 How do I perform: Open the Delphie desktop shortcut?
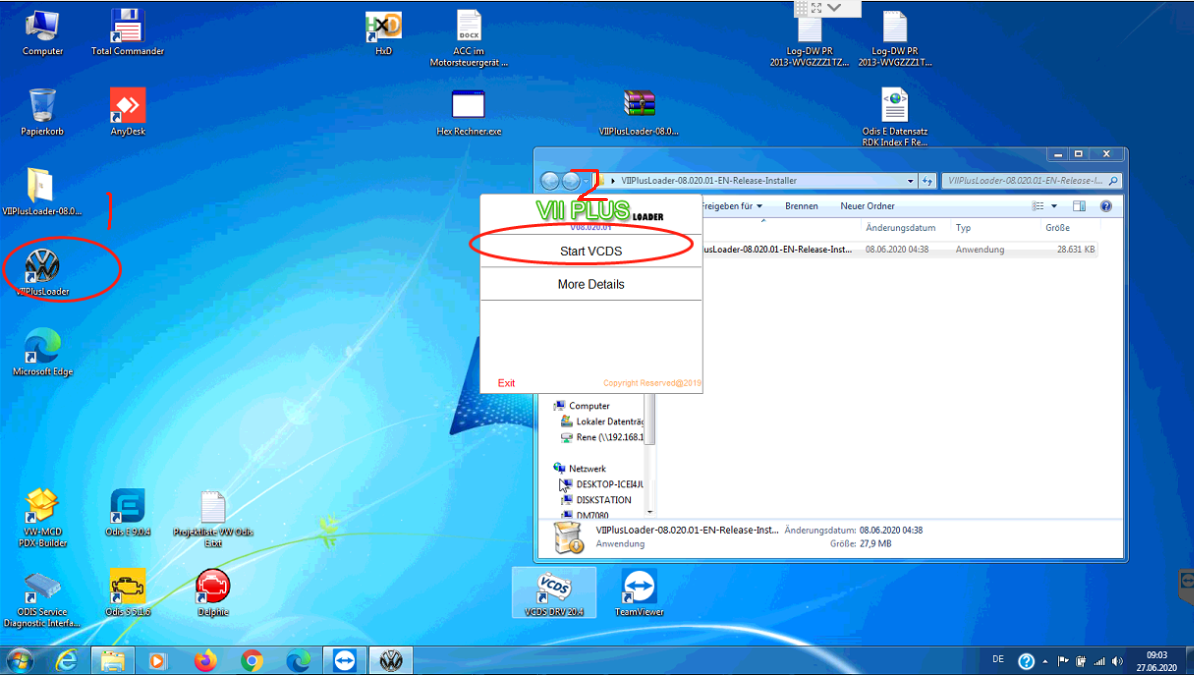(212, 590)
